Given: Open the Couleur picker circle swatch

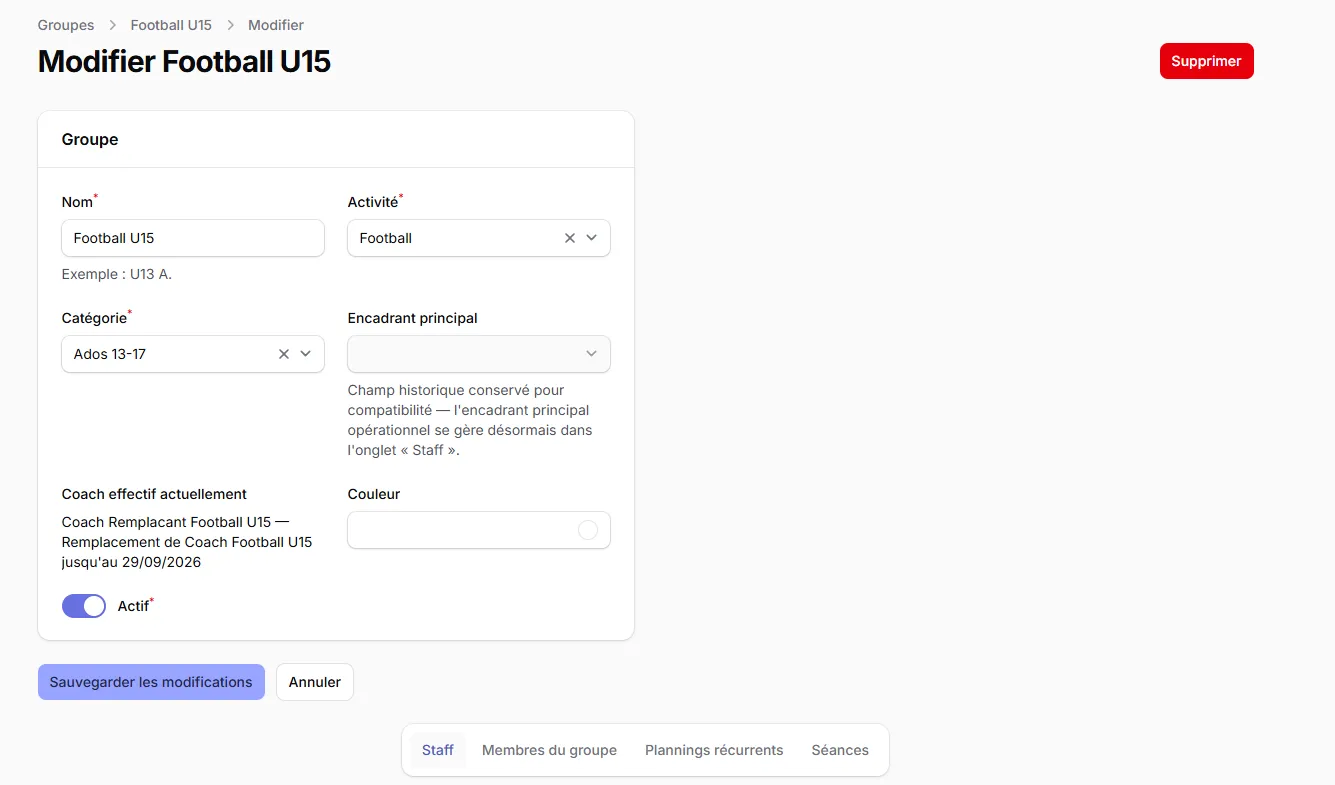Looking at the screenshot, I should click(588, 530).
